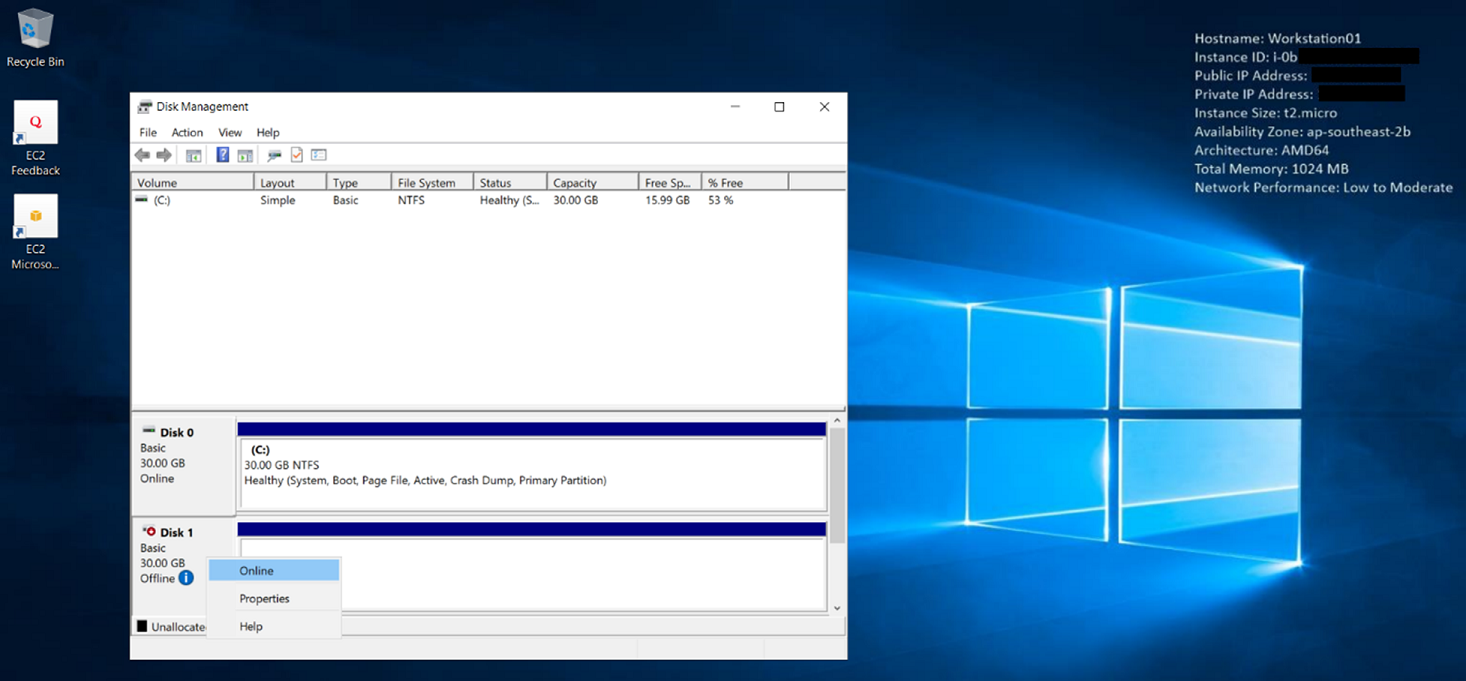Select the (C:) volume row name

pyautogui.click(x=161, y=200)
